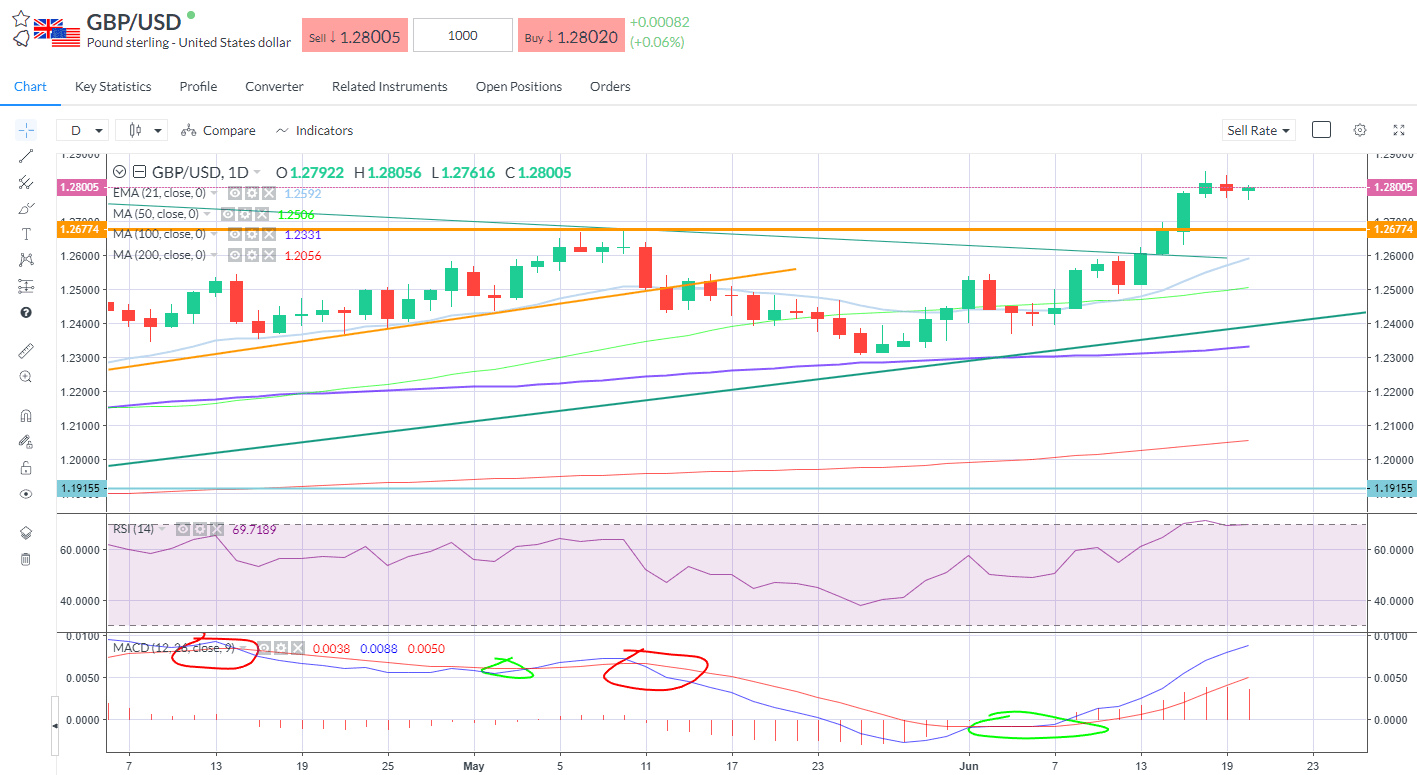The width and height of the screenshot is (1417, 775).
Task: Open settings for MA 100 indicator
Action: tap(252, 234)
